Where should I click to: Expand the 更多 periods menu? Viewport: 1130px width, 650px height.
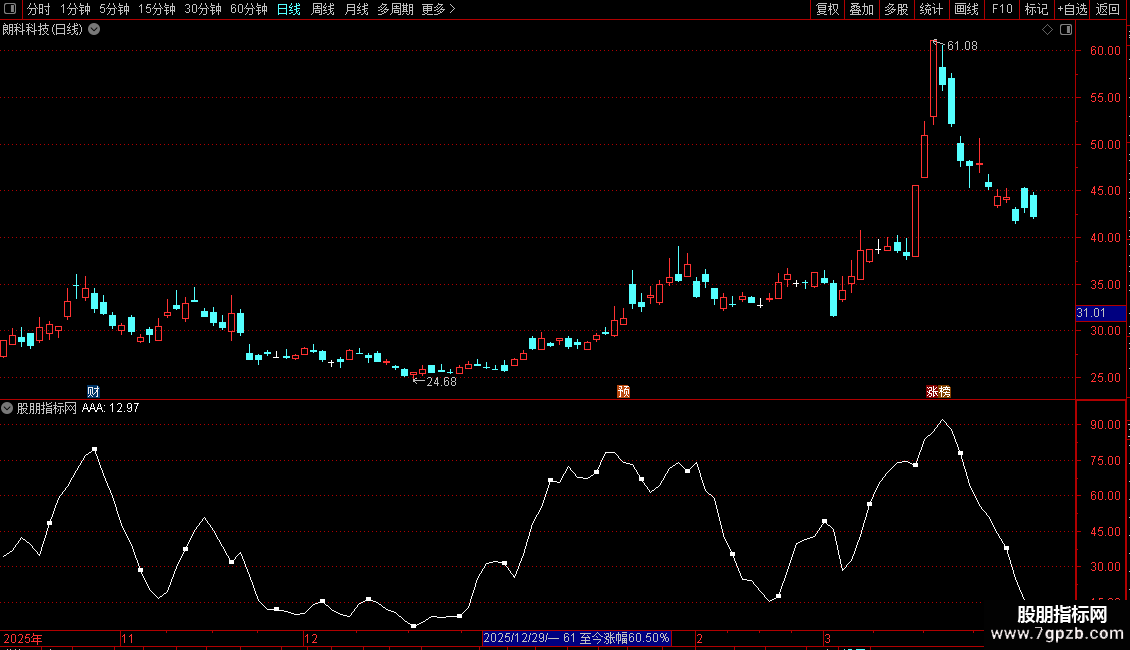coord(438,9)
